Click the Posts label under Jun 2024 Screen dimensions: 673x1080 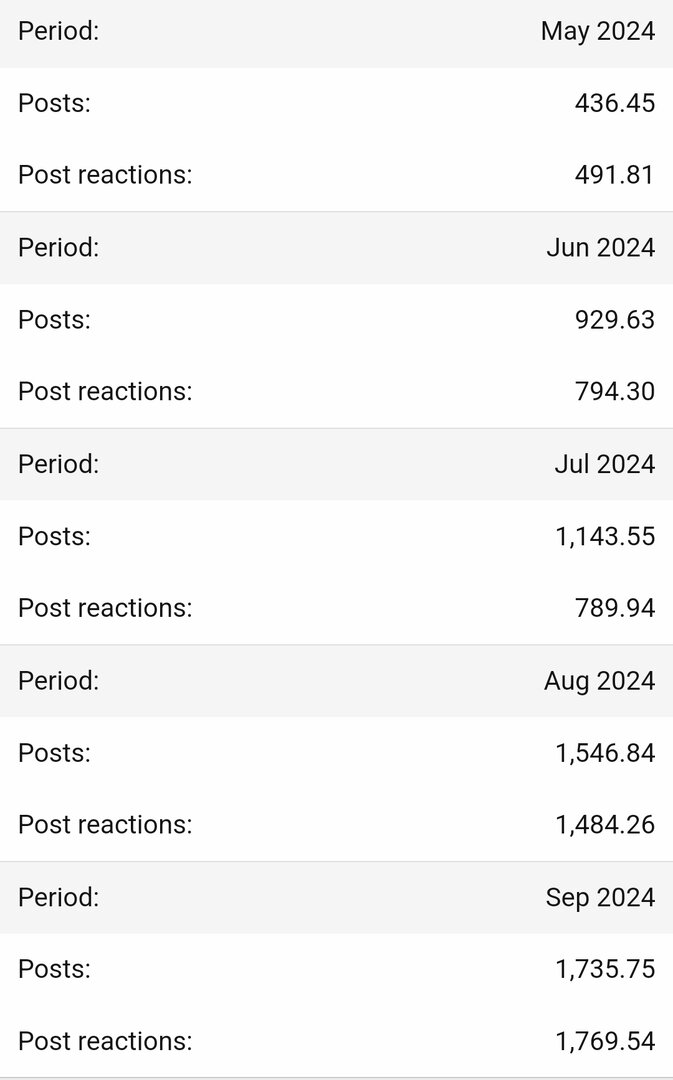54,320
